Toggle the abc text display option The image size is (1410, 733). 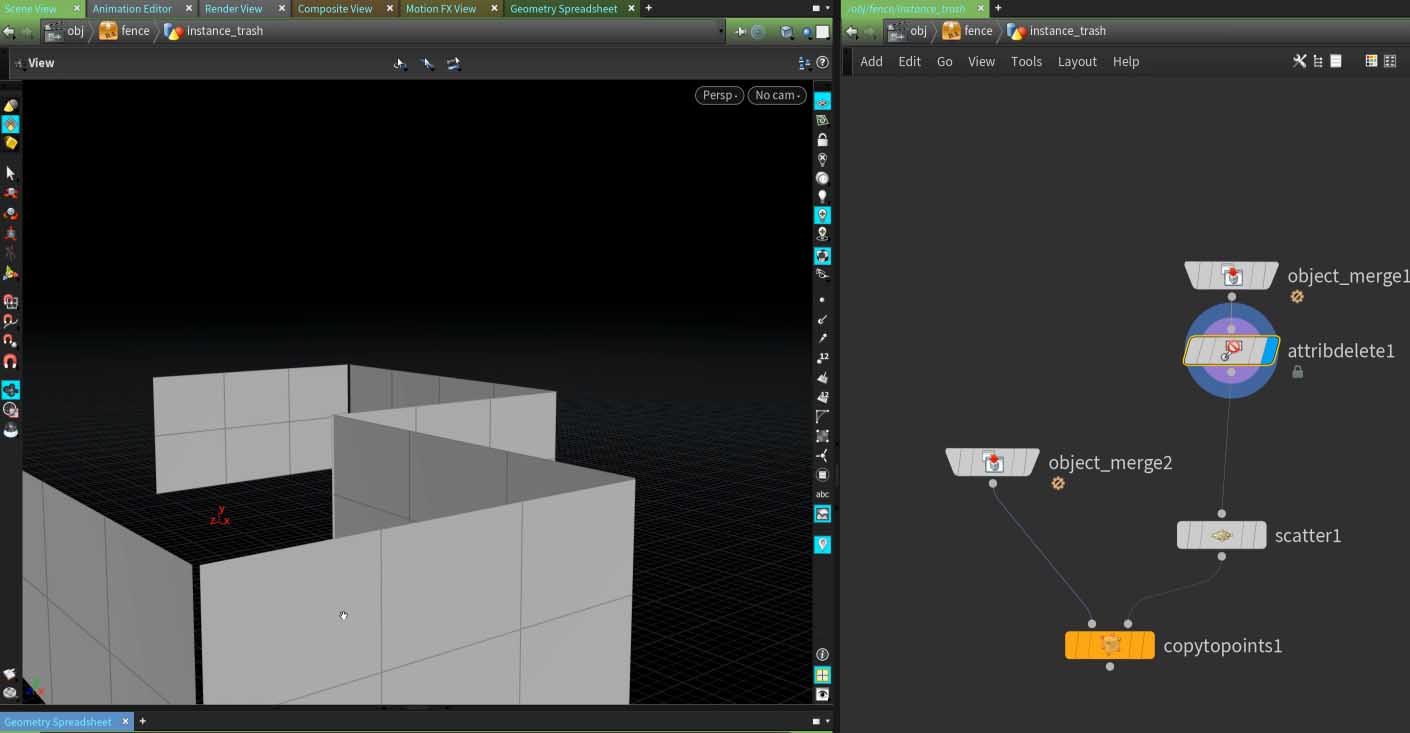click(x=822, y=494)
